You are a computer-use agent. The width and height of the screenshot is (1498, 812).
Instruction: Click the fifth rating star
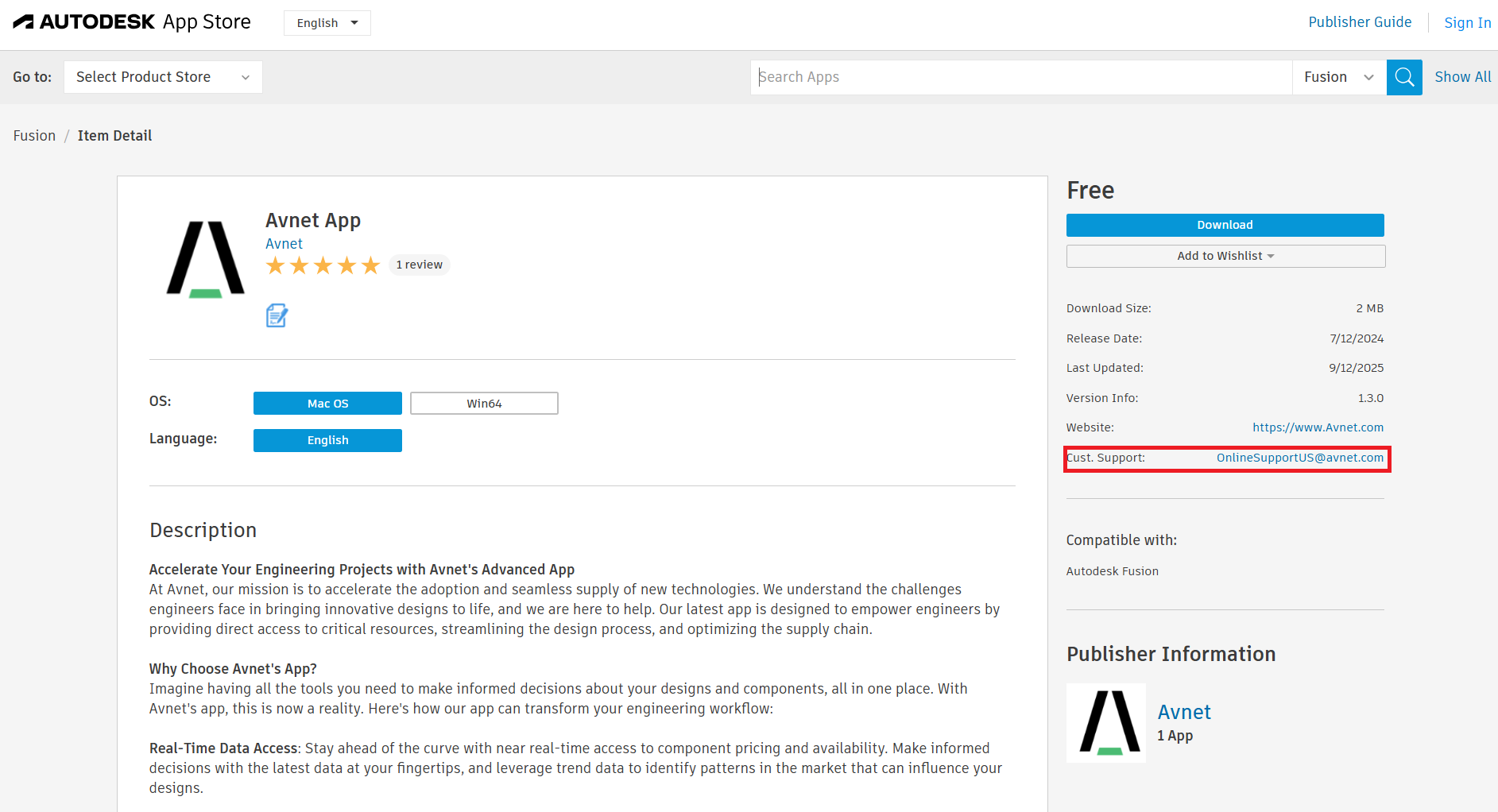(370, 265)
